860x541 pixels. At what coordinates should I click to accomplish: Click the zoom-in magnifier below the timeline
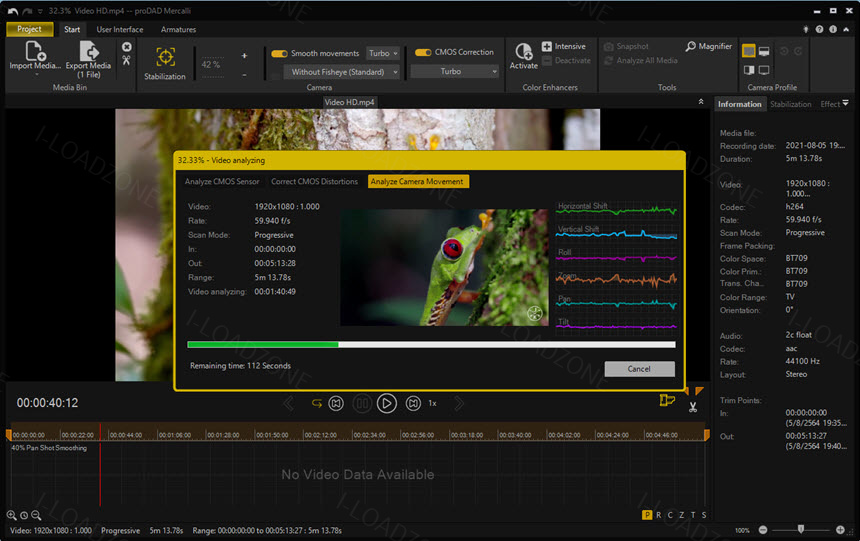coord(11,515)
